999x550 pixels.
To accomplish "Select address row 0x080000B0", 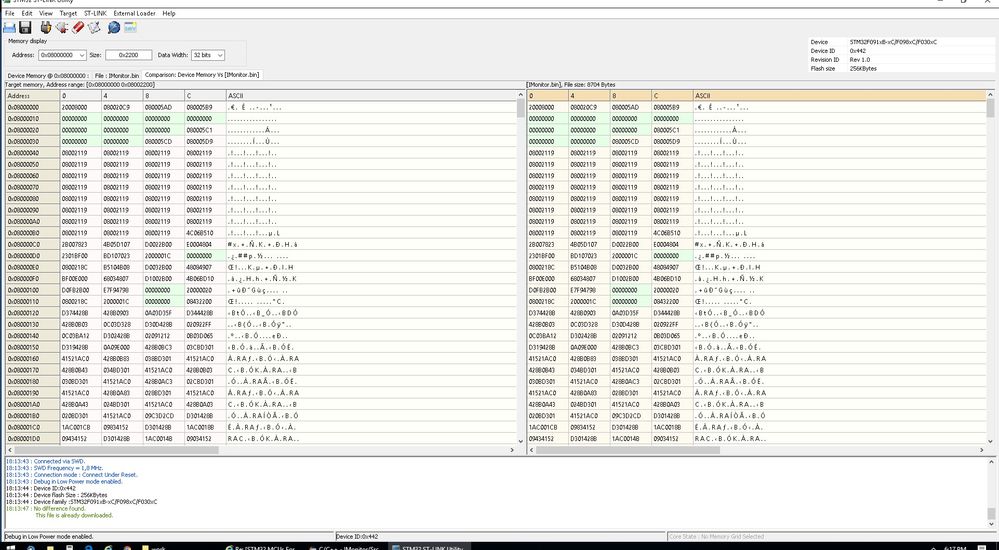I will [32, 233].
